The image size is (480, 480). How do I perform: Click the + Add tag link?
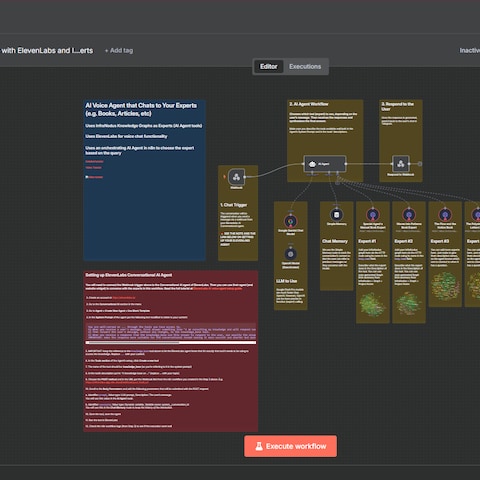[x=119, y=50]
